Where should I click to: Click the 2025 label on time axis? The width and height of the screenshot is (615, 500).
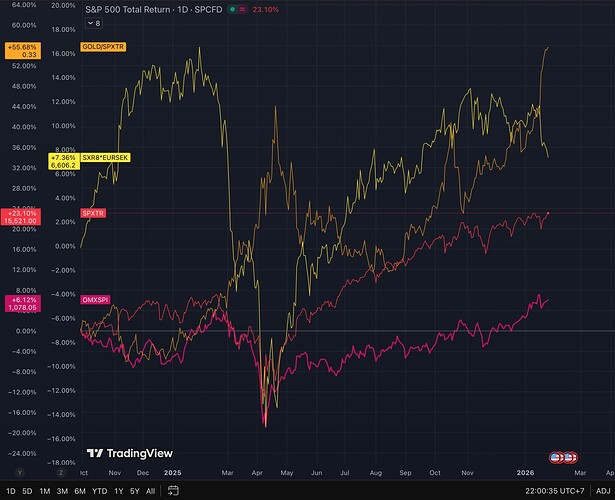click(173, 473)
